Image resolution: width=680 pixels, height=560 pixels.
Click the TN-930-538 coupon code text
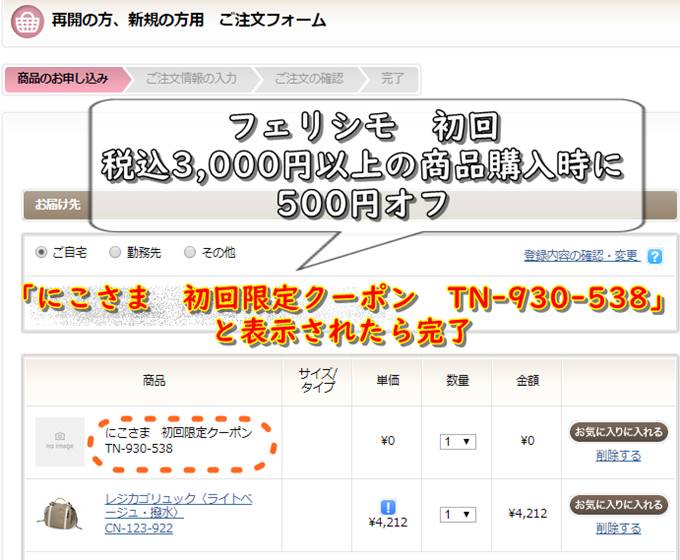coord(139,449)
